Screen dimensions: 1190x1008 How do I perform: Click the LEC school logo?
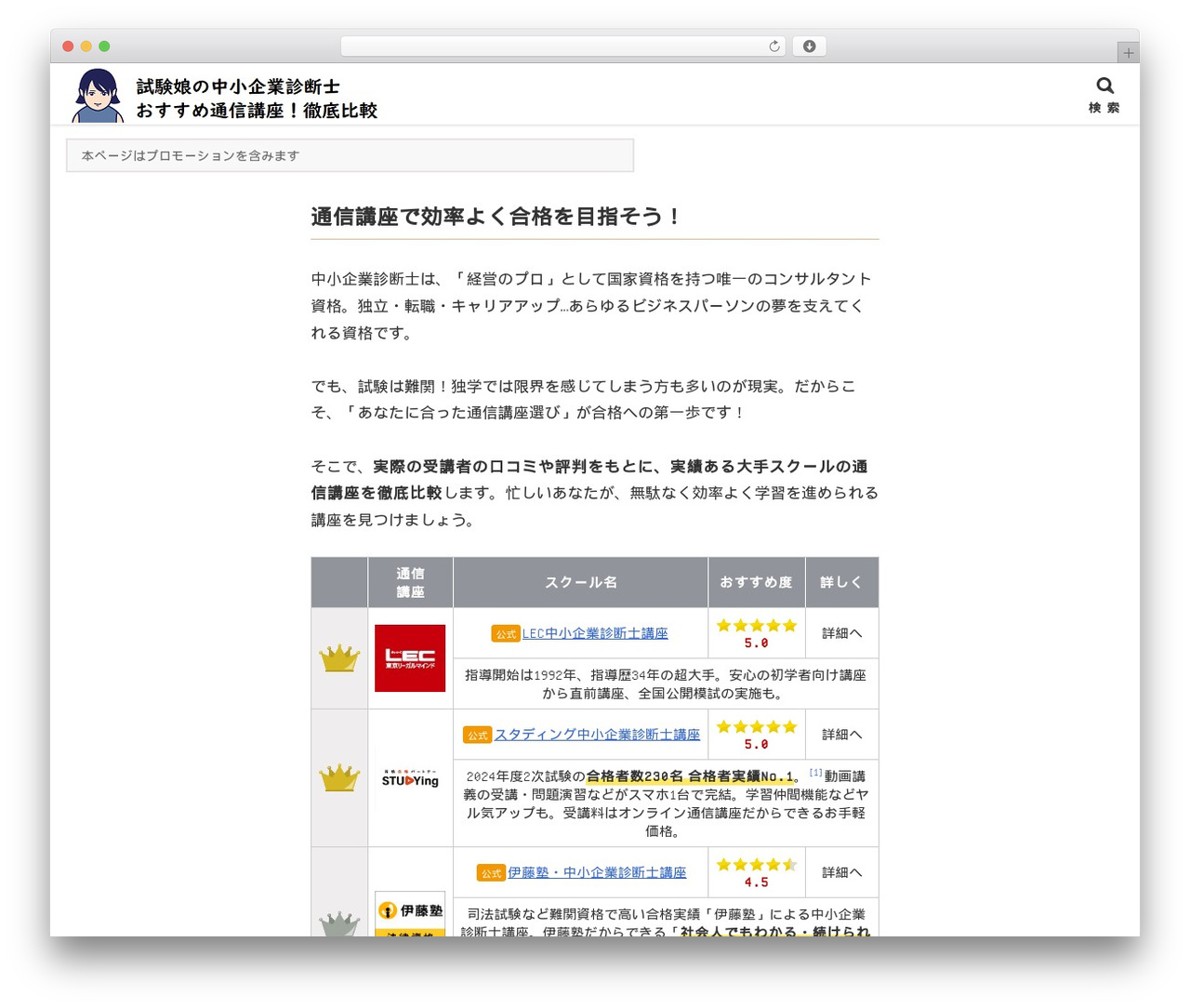pos(410,658)
